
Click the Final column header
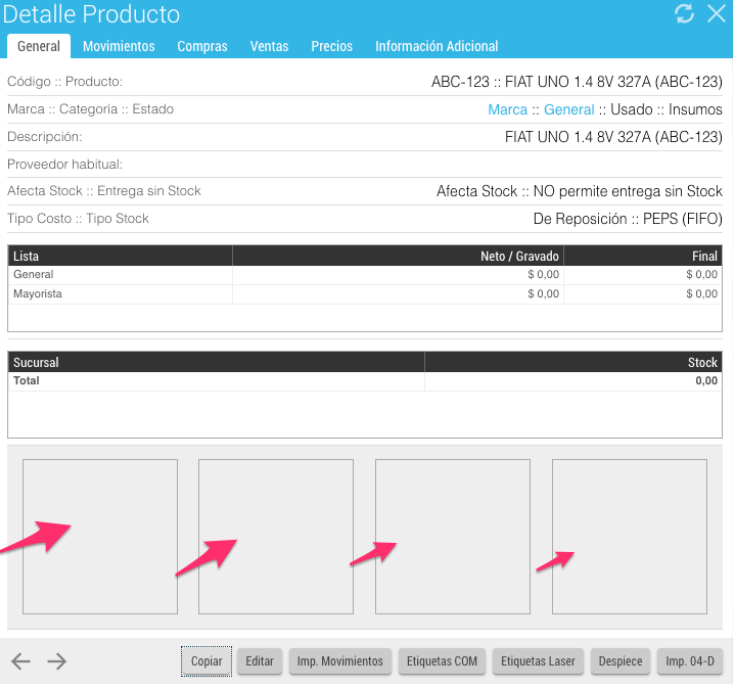(643, 256)
